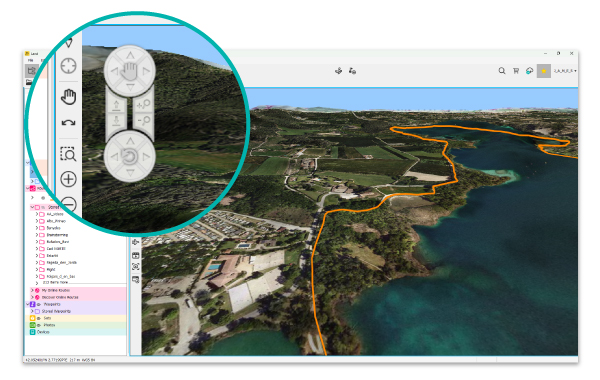Rotate 3D view right with the rotation wheel

tap(146, 157)
